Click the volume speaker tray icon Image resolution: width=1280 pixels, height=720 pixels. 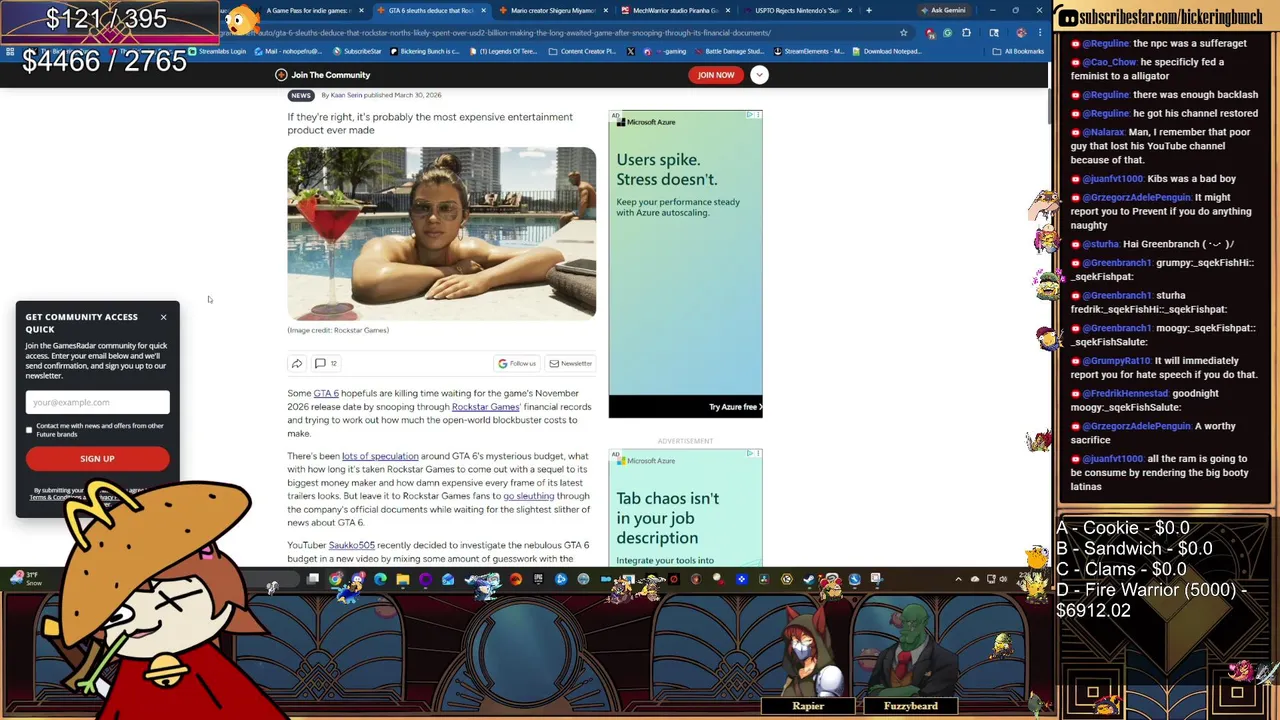tap(1004, 579)
